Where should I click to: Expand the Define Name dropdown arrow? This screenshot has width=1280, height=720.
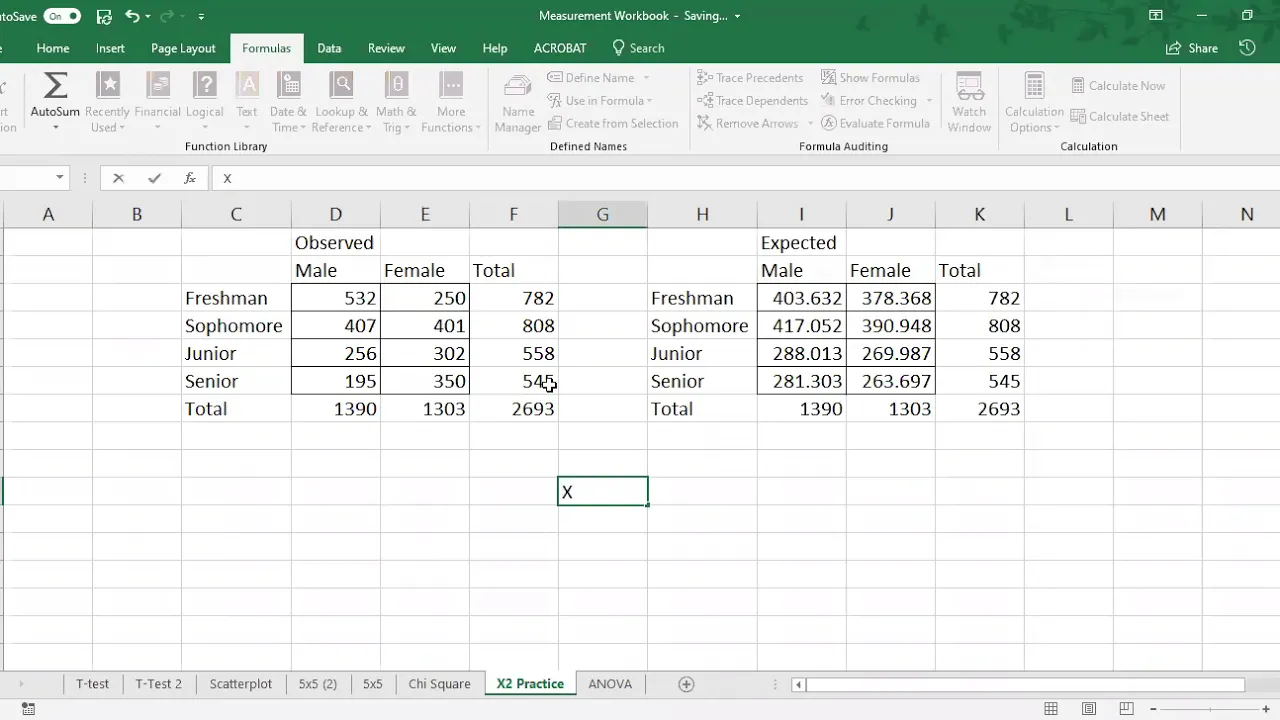click(646, 78)
